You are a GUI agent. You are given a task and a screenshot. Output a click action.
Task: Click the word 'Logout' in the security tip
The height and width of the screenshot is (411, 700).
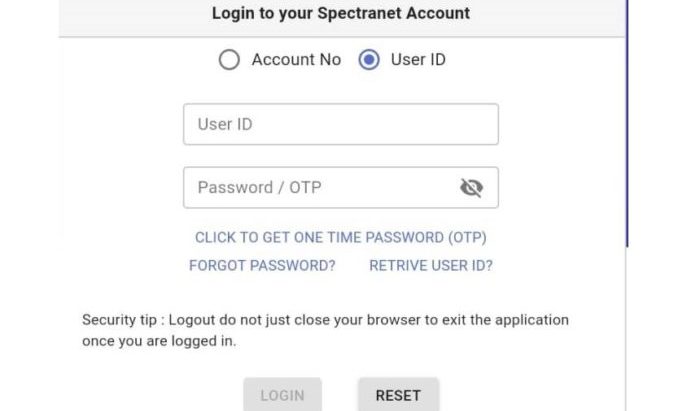(192, 320)
